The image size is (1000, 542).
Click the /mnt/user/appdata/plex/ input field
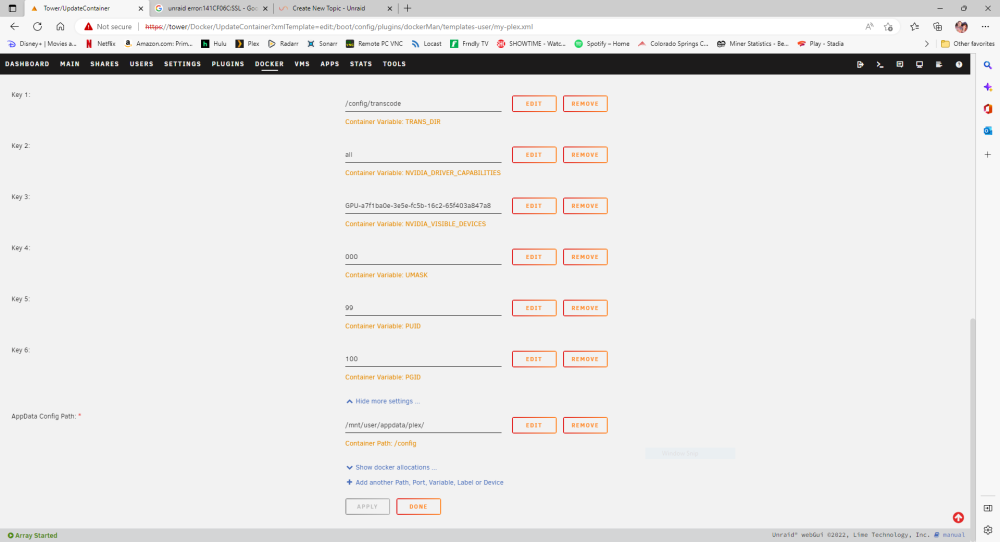423,425
